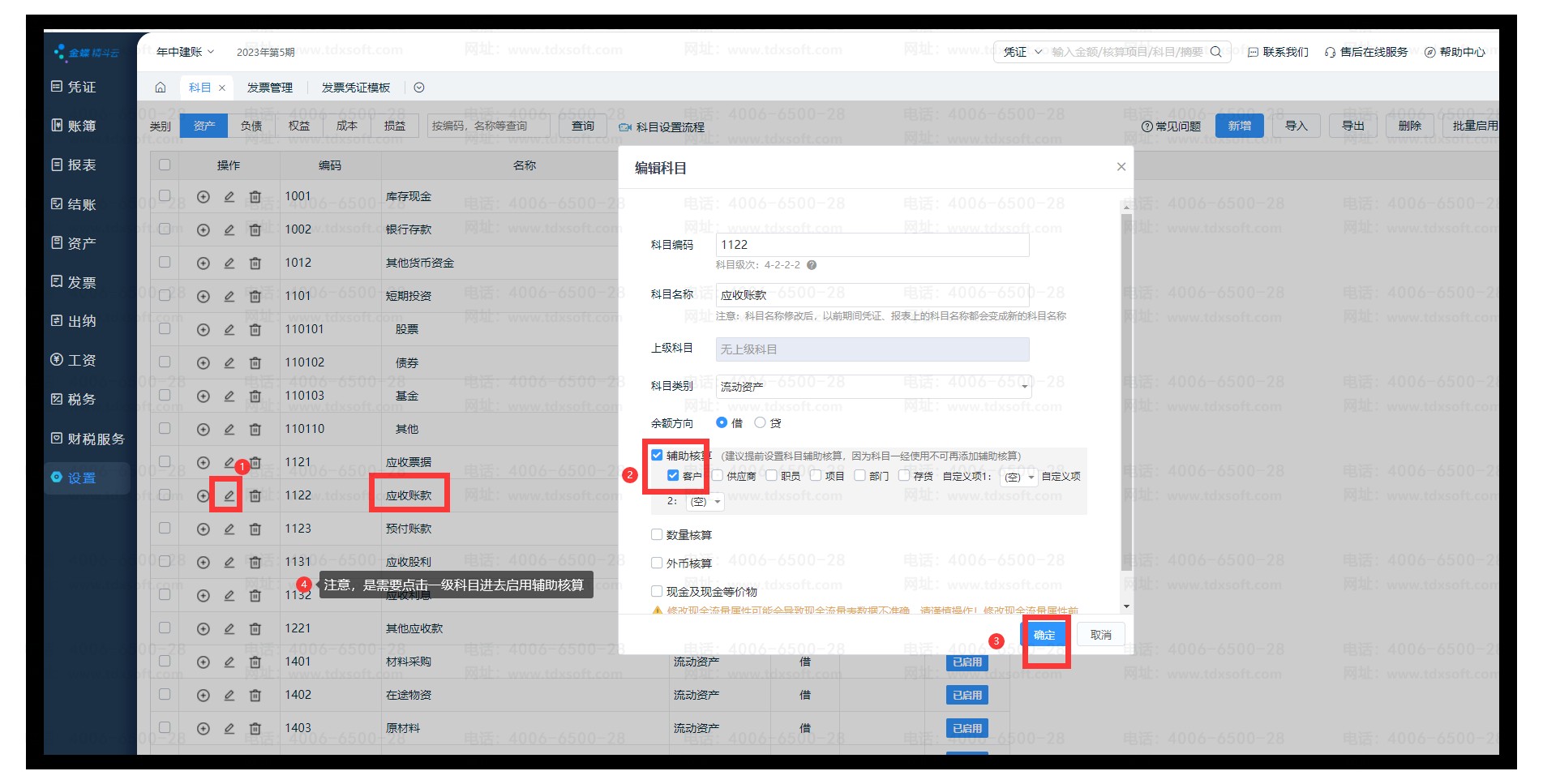Enable the 供应商 checkbox
This screenshot has width=1543, height=784.
[x=718, y=476]
